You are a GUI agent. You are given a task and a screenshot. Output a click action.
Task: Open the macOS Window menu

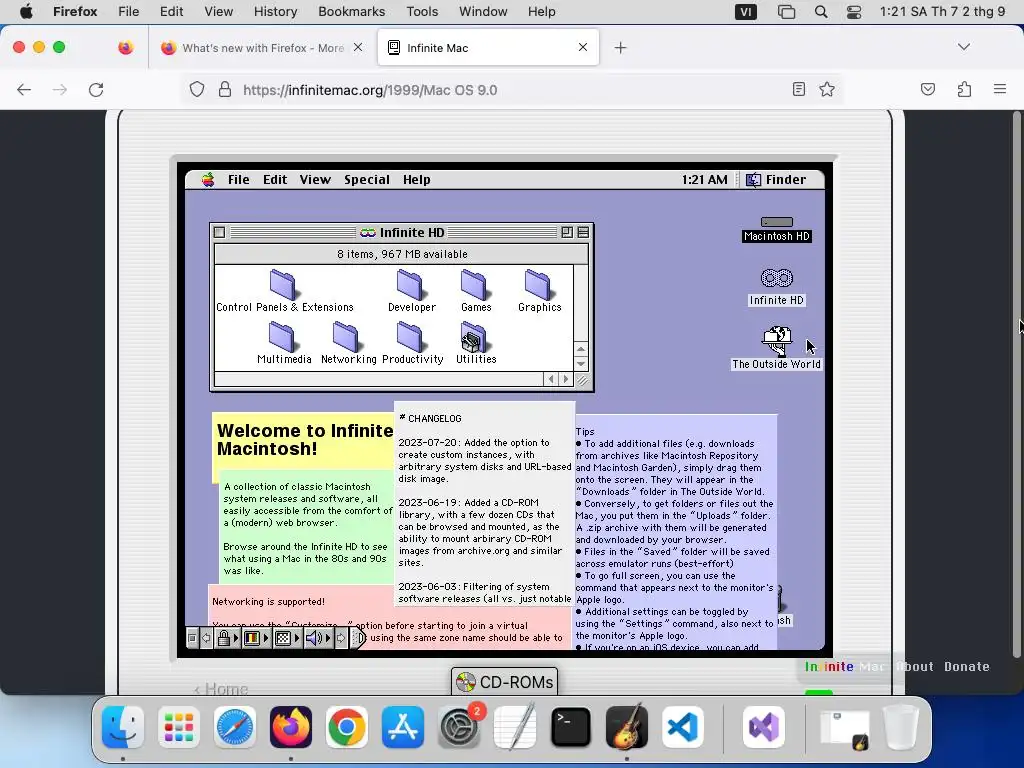point(483,12)
